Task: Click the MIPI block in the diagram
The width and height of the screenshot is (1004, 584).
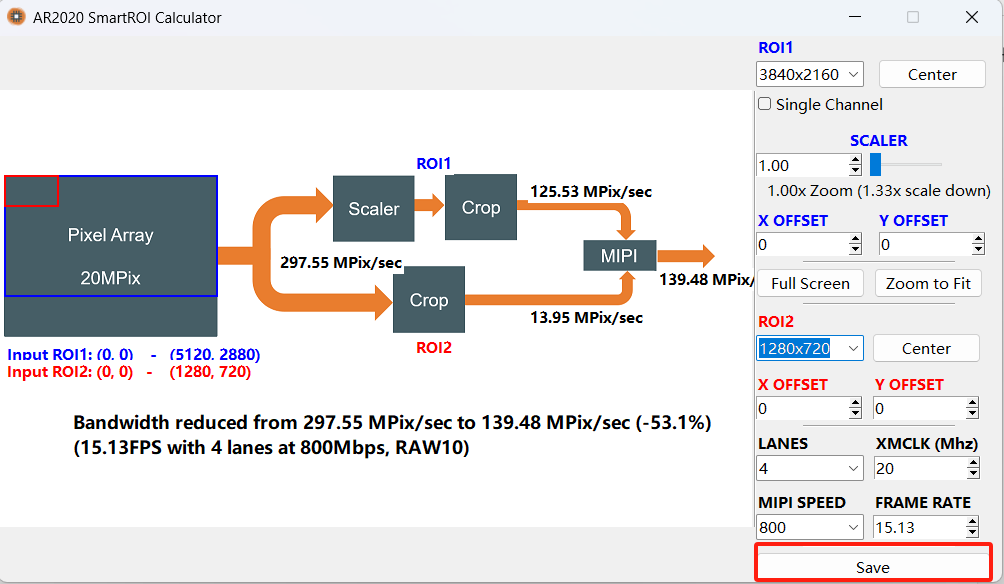Action: tap(619, 256)
